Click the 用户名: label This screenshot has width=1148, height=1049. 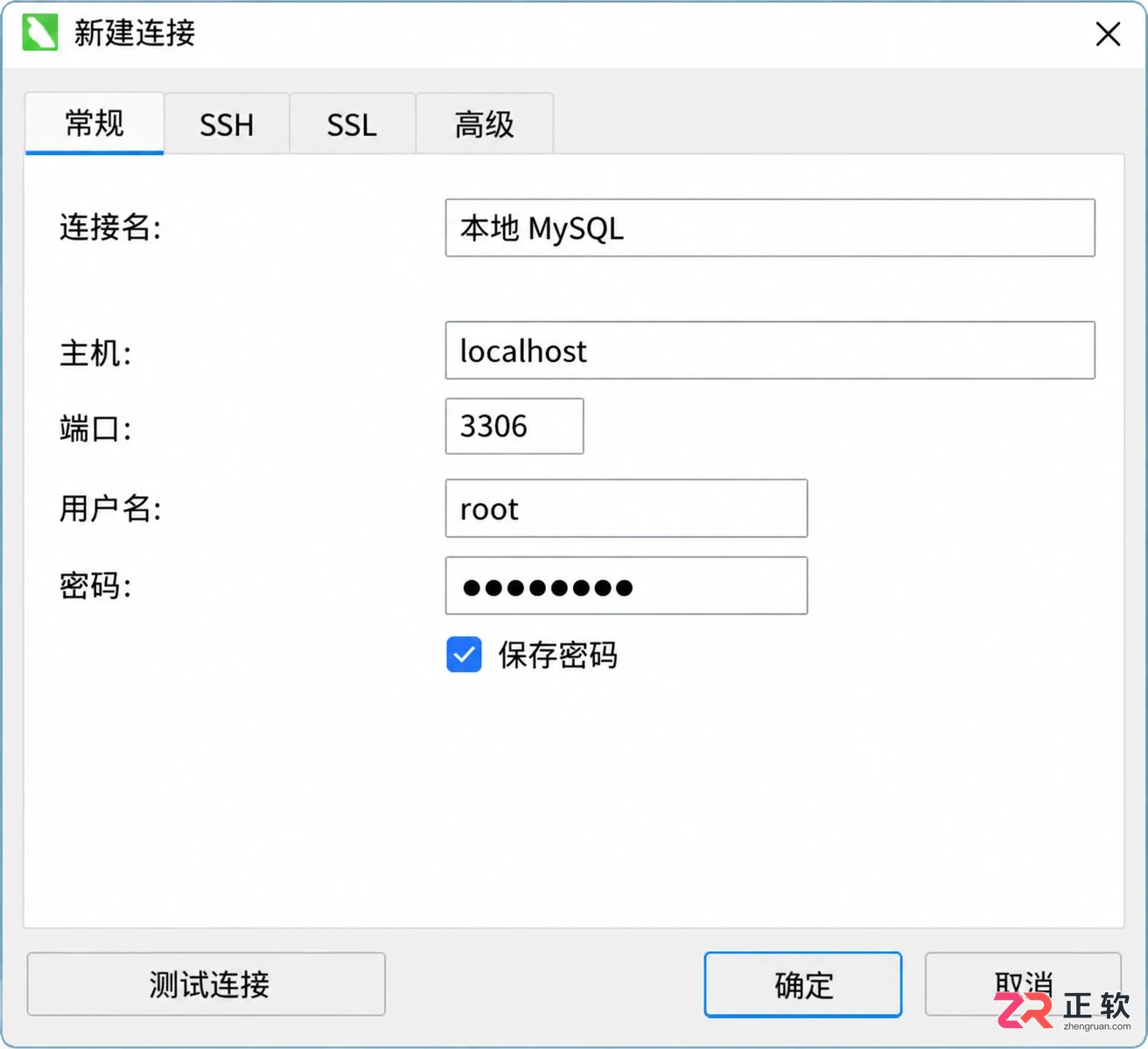[x=110, y=508]
